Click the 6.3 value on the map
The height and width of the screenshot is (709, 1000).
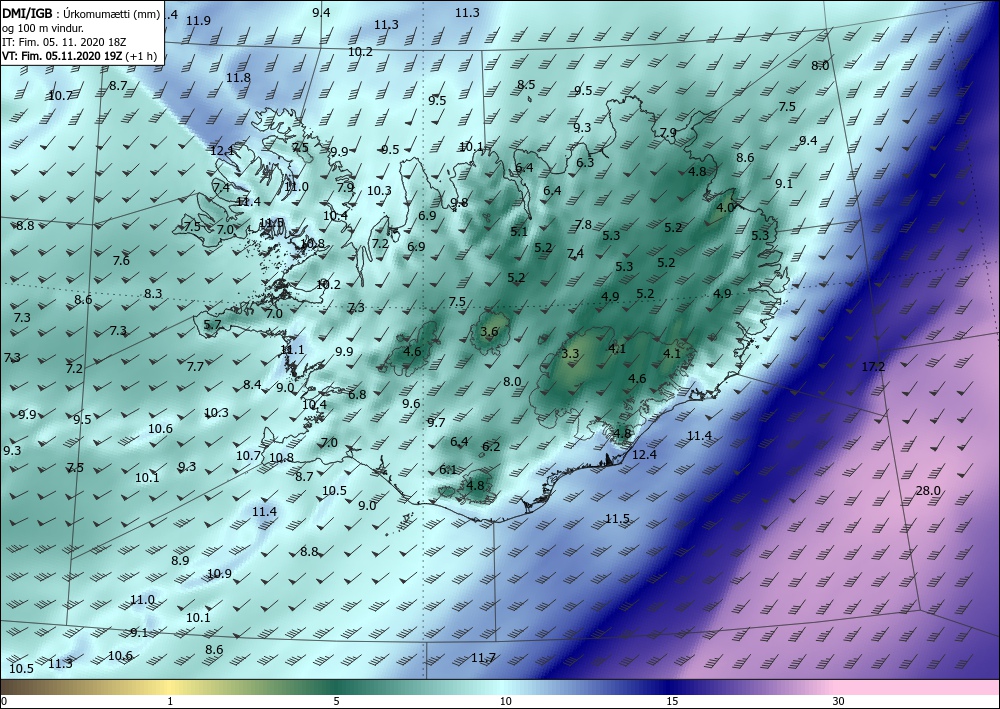point(585,163)
